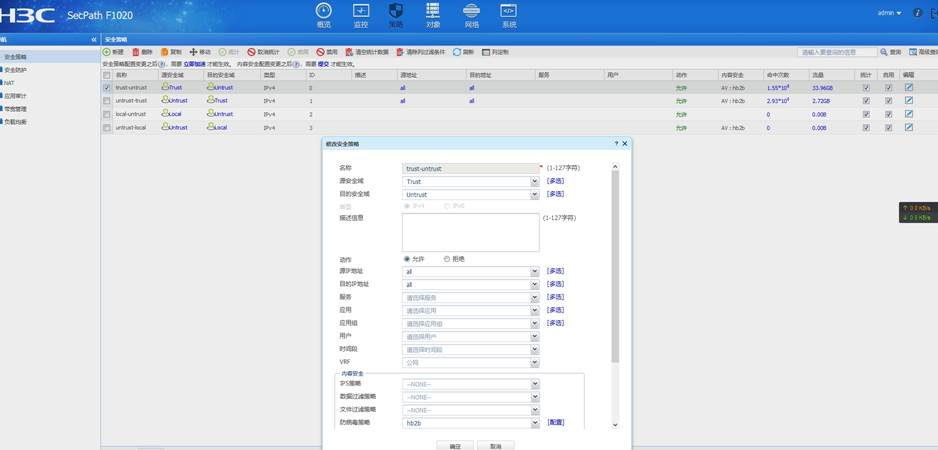Select Application Audit (应用审计) in sidebar

16,96
